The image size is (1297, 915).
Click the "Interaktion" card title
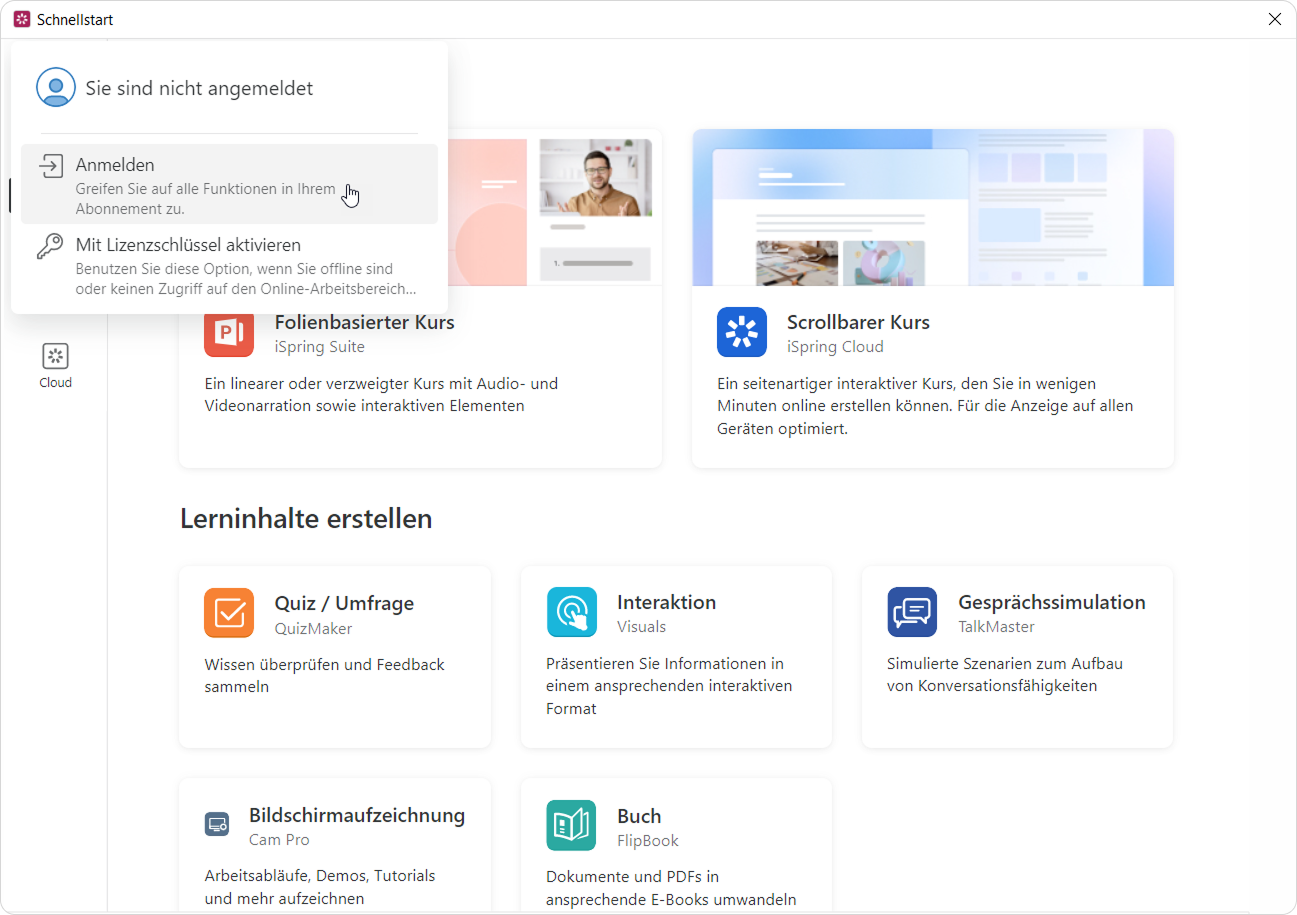(666, 602)
